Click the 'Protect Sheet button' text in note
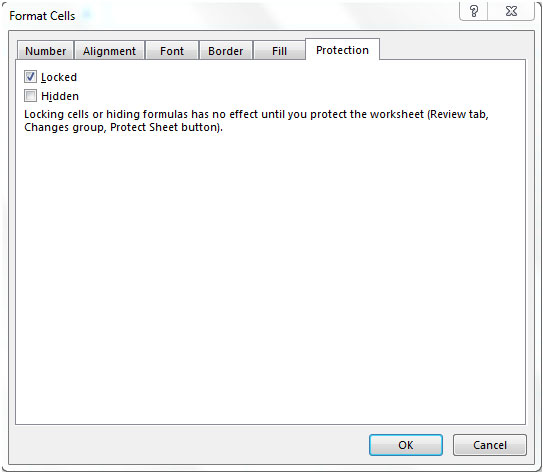 [x=163, y=127]
